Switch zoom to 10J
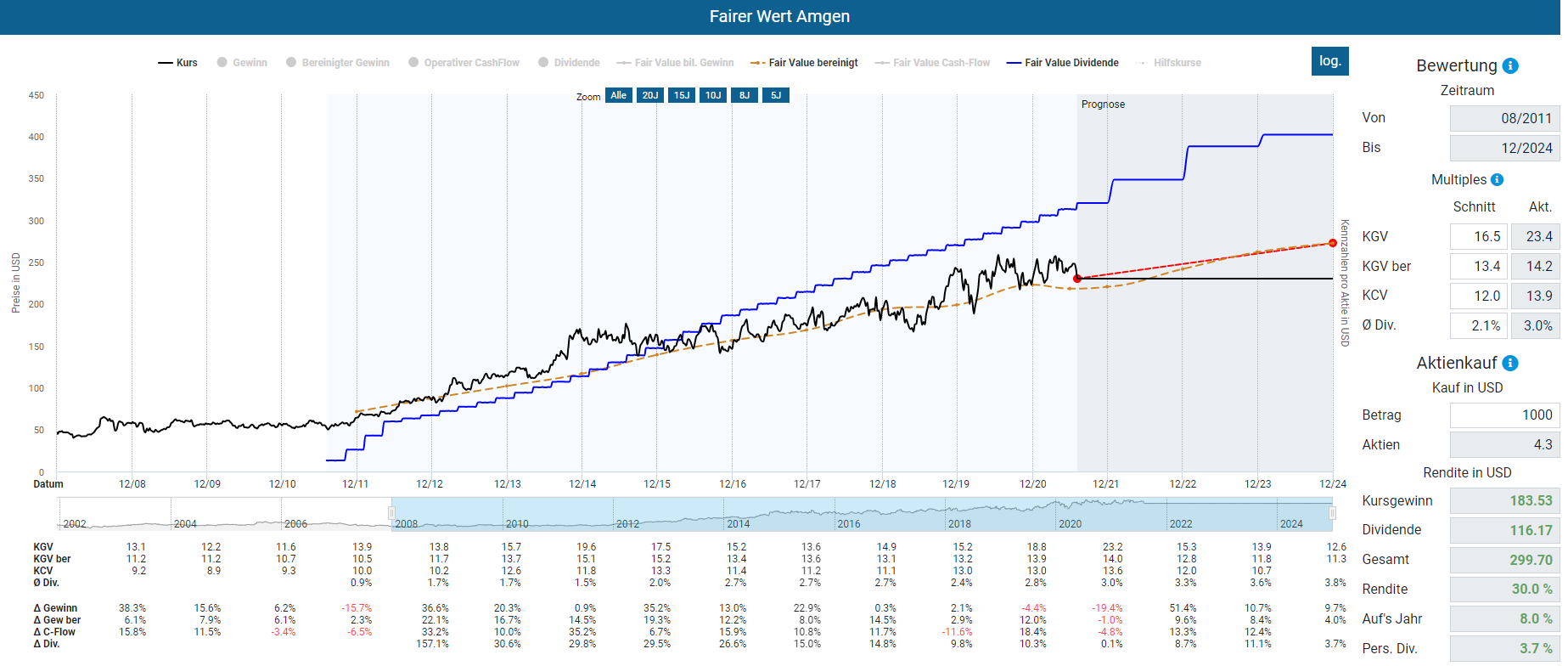The width and height of the screenshot is (1568, 666). click(713, 95)
